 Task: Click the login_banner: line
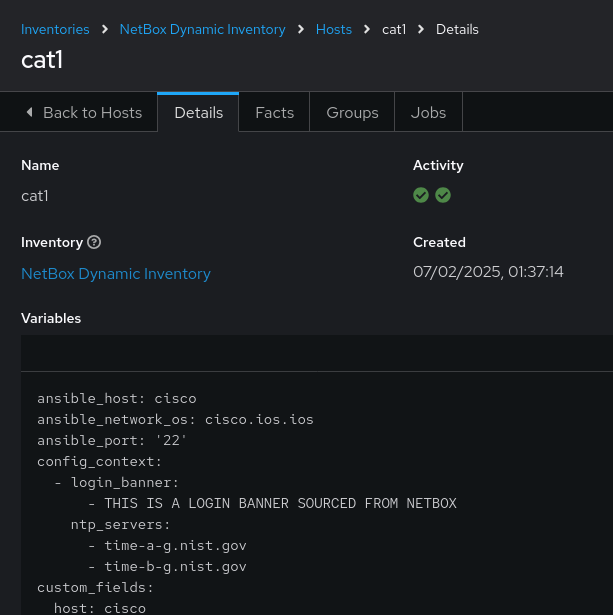tap(116, 482)
